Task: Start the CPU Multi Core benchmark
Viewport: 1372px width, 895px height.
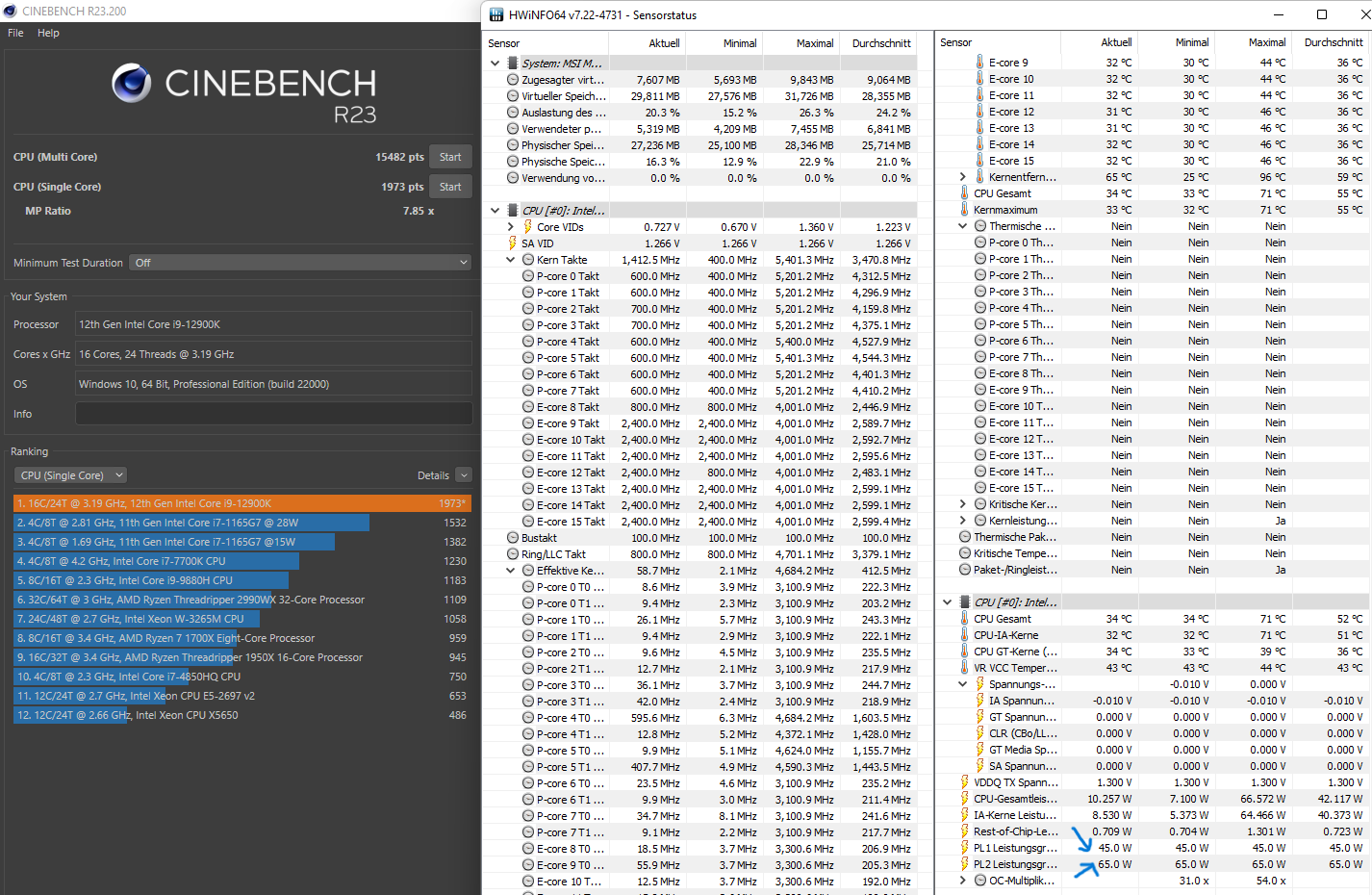Action: tap(450, 157)
